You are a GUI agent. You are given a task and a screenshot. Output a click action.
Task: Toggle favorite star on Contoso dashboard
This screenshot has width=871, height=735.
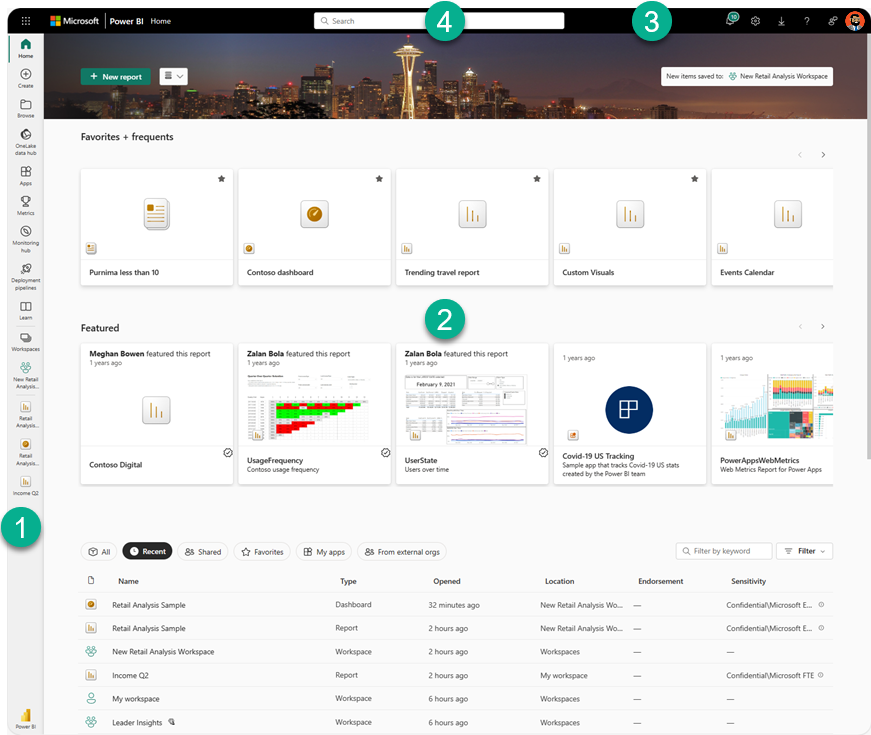coord(379,179)
